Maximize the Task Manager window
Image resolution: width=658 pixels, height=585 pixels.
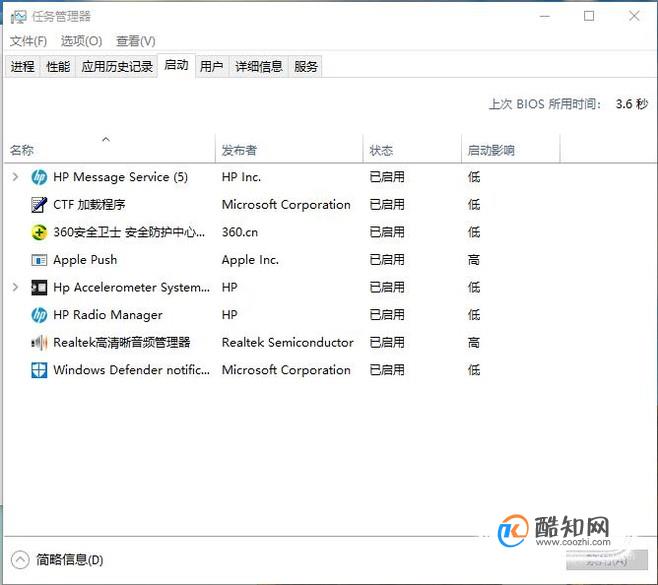coord(589,16)
